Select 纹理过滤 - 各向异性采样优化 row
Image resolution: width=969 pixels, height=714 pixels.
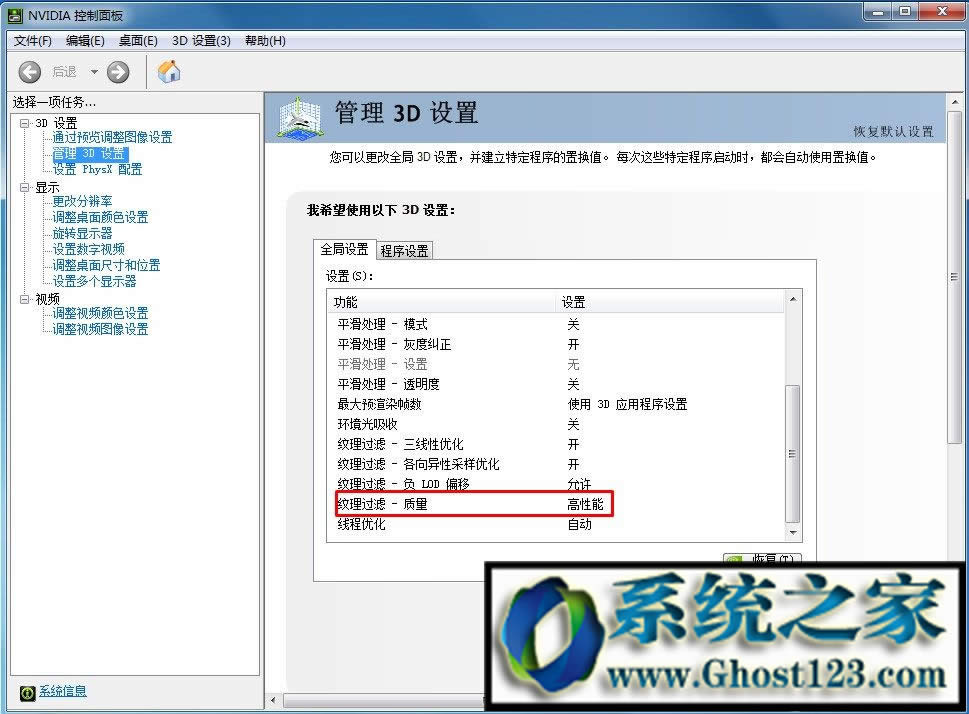[556, 464]
